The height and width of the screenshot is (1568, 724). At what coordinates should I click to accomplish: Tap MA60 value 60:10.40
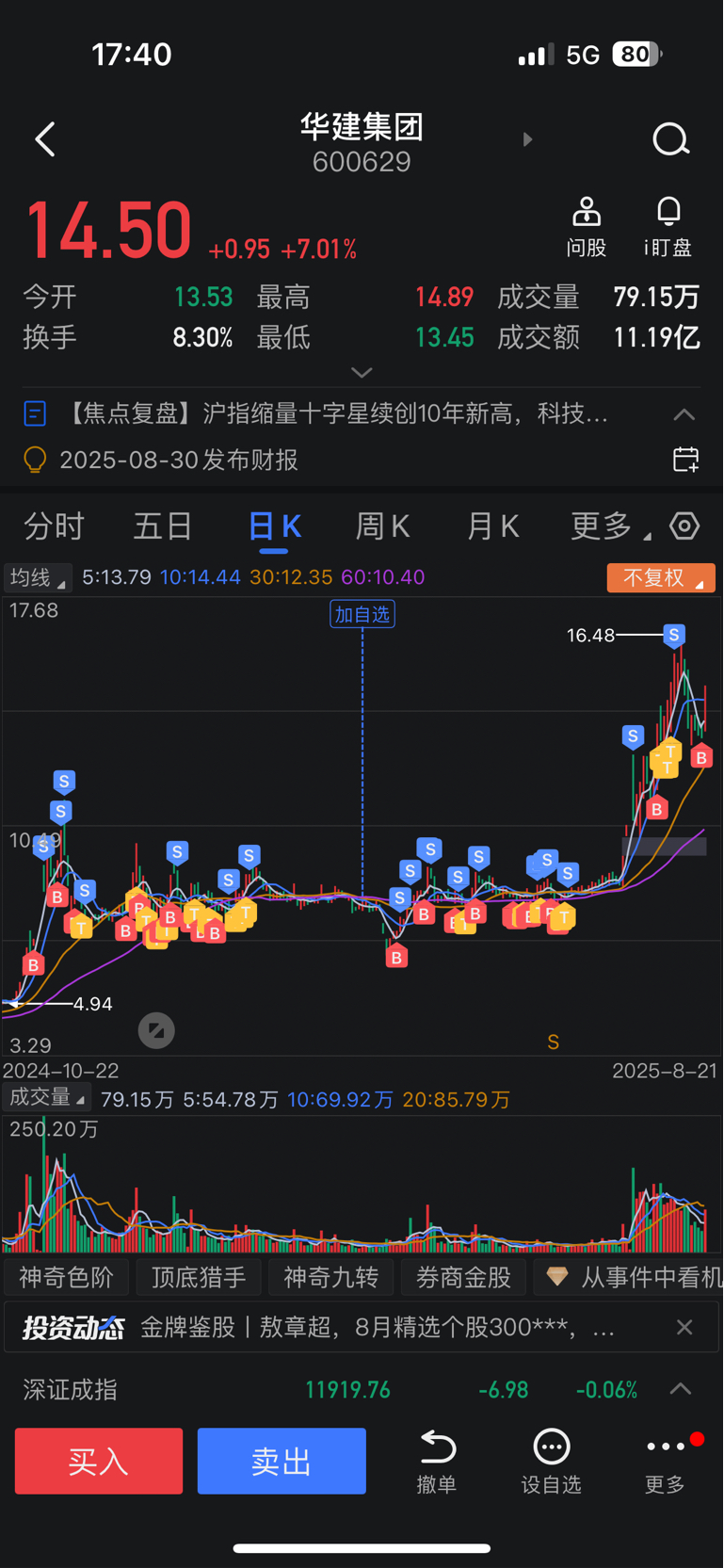382,577
